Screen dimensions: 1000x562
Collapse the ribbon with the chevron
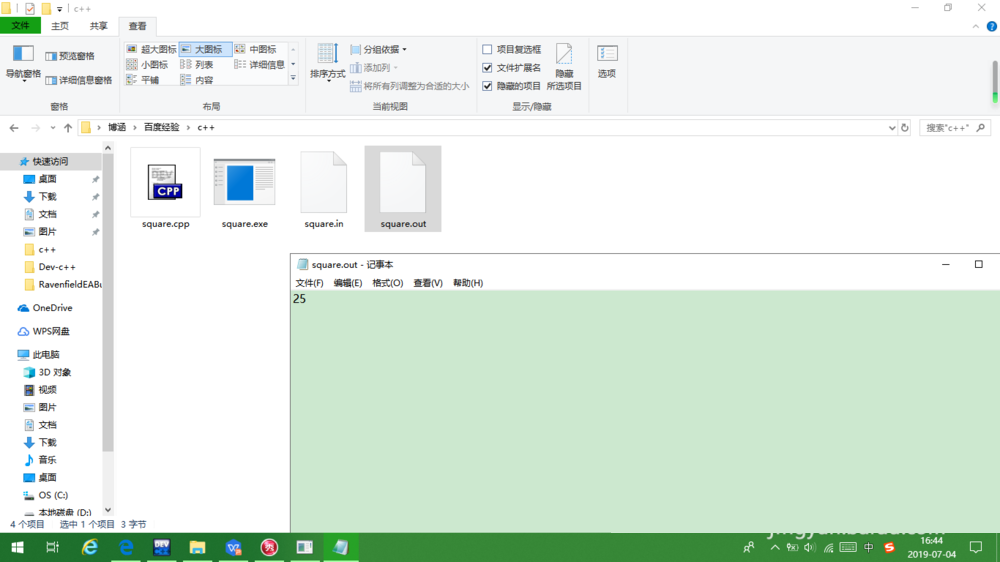click(x=976, y=27)
